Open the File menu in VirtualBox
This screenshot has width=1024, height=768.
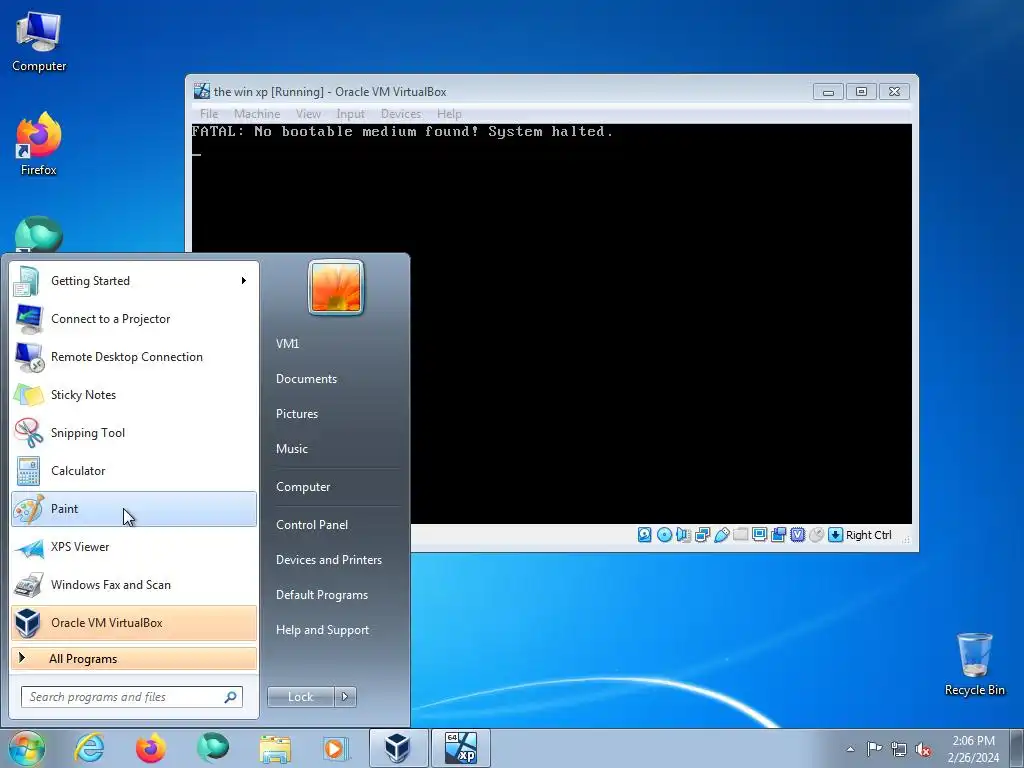tap(209, 114)
